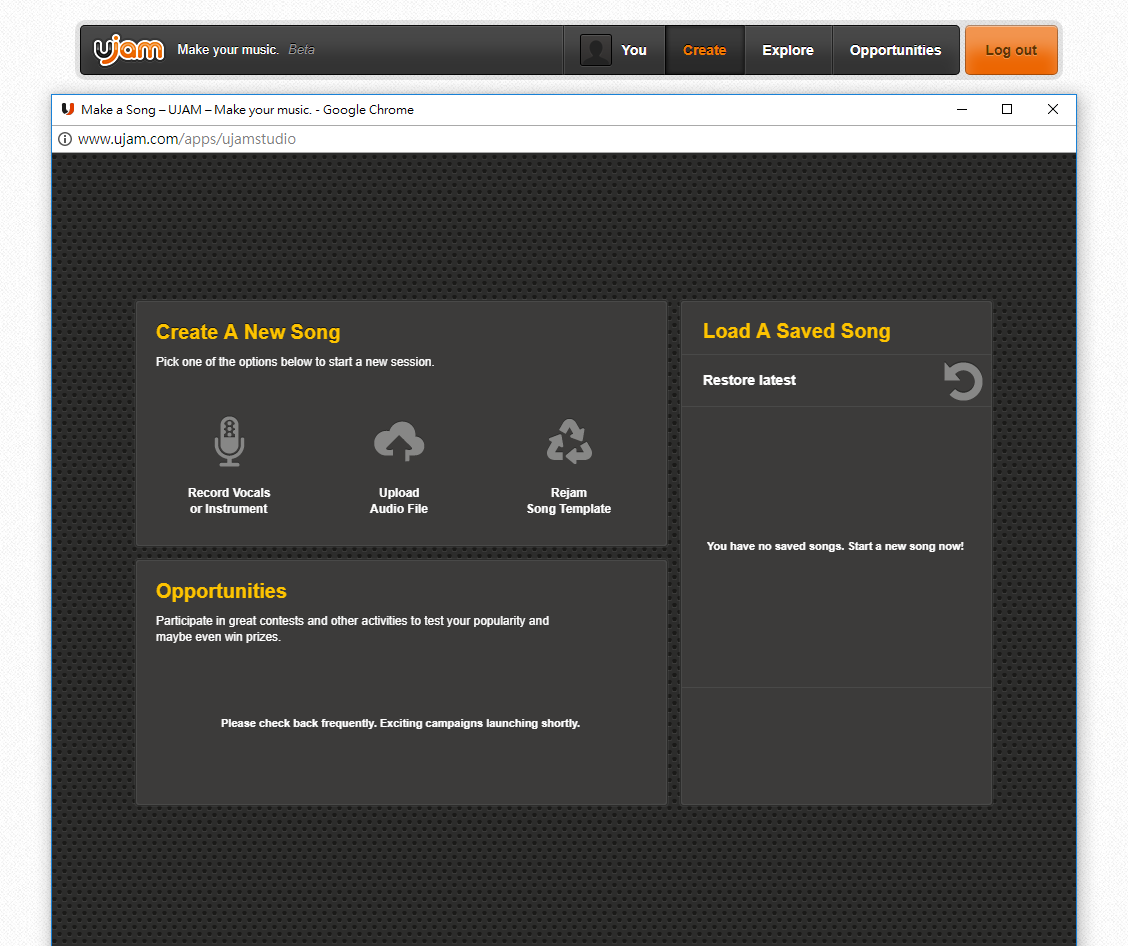Screen dimensions: 1128x946
Task: Click the Create A New Song heading
Action: pos(248,332)
